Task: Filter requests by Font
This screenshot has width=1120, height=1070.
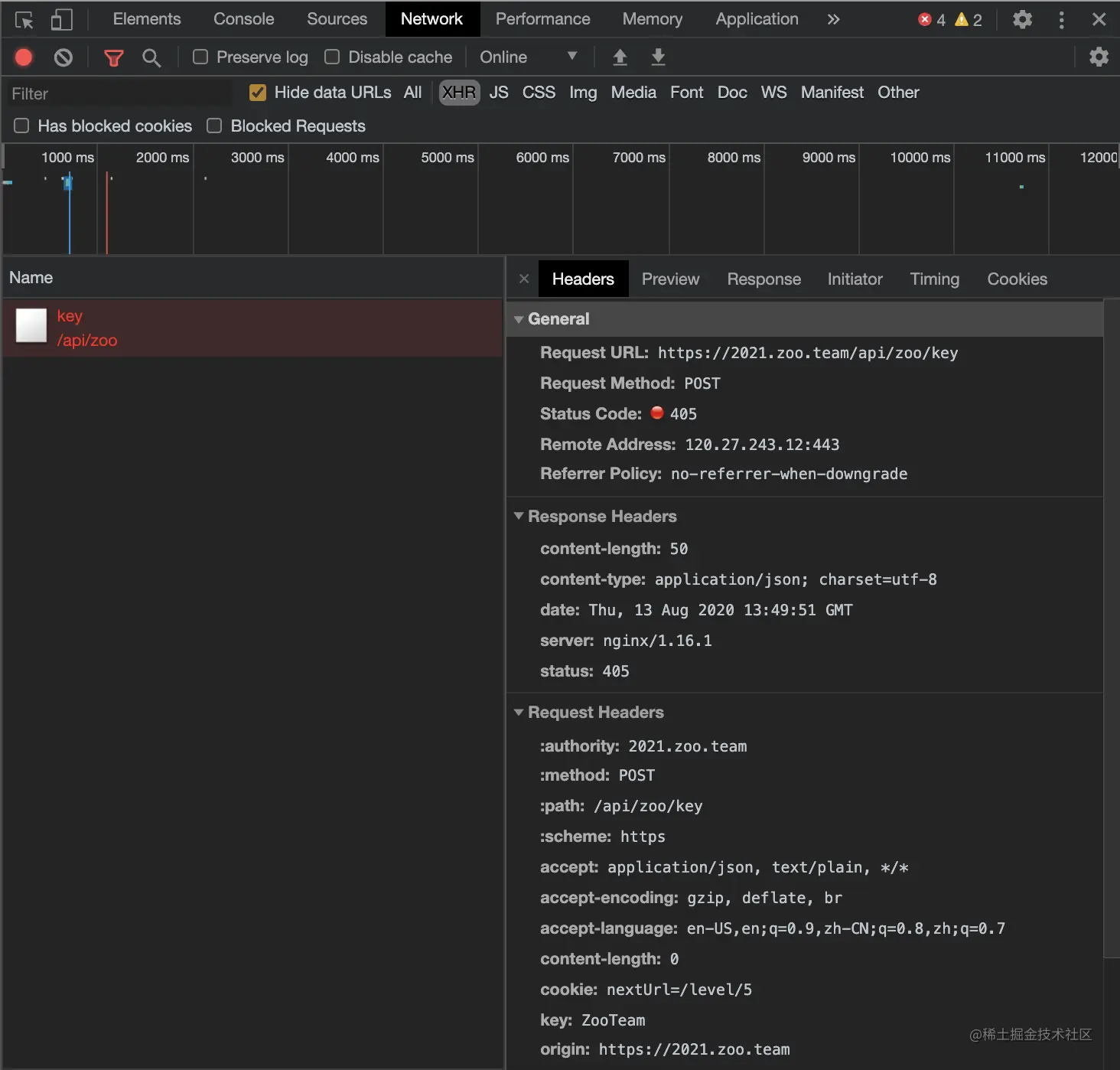Action: tap(687, 93)
